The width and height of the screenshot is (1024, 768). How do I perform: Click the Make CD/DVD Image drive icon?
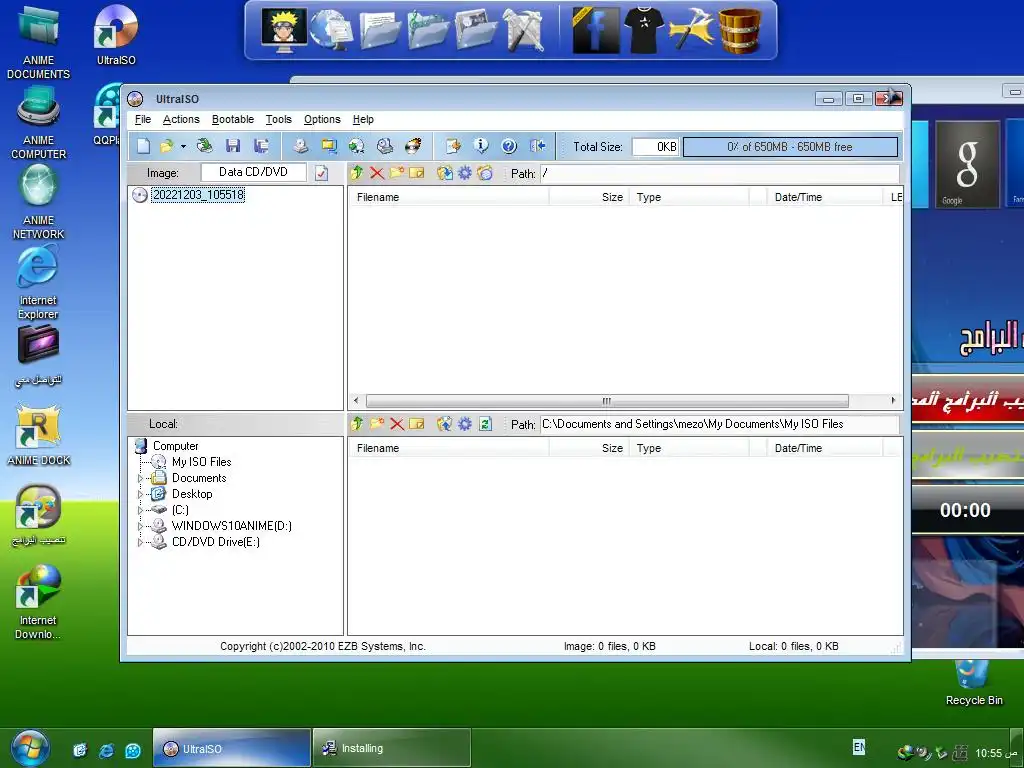[300, 146]
